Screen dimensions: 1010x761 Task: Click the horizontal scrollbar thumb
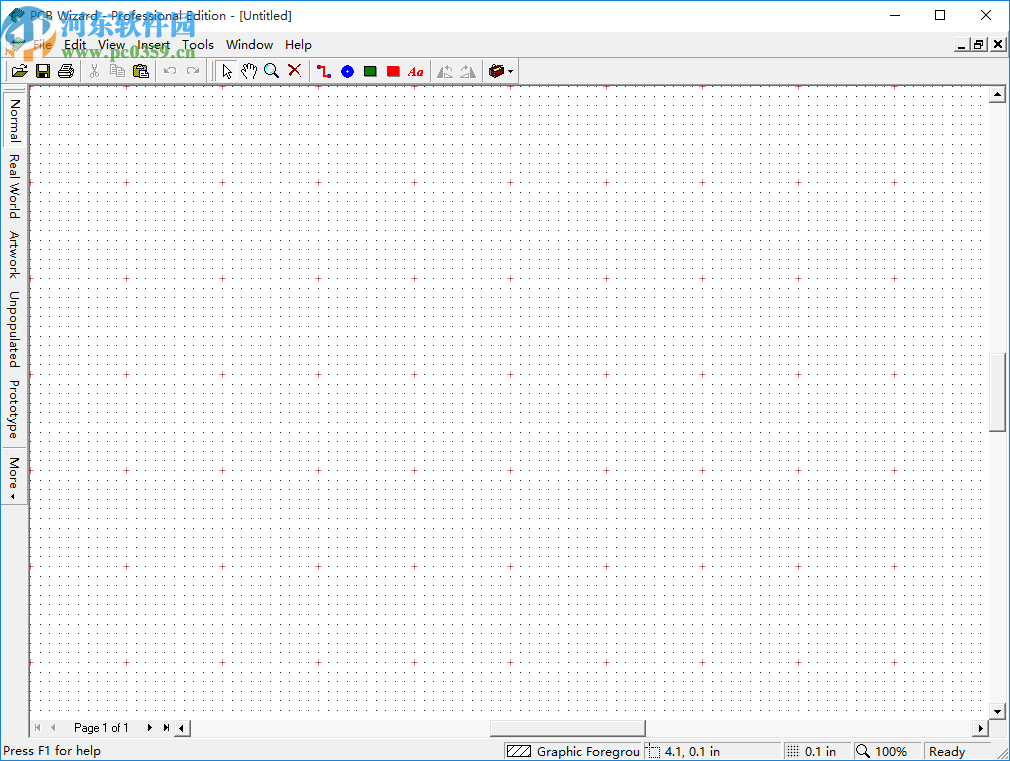click(x=567, y=728)
